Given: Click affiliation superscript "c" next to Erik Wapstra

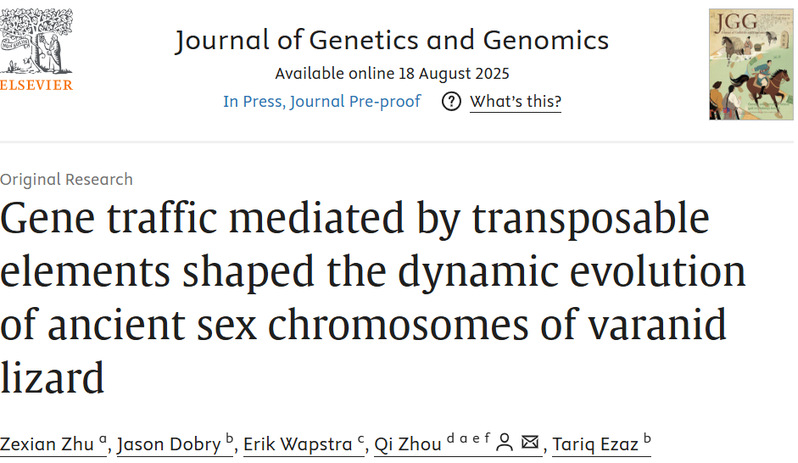Looking at the screenshot, I should pyautogui.click(x=359, y=438).
